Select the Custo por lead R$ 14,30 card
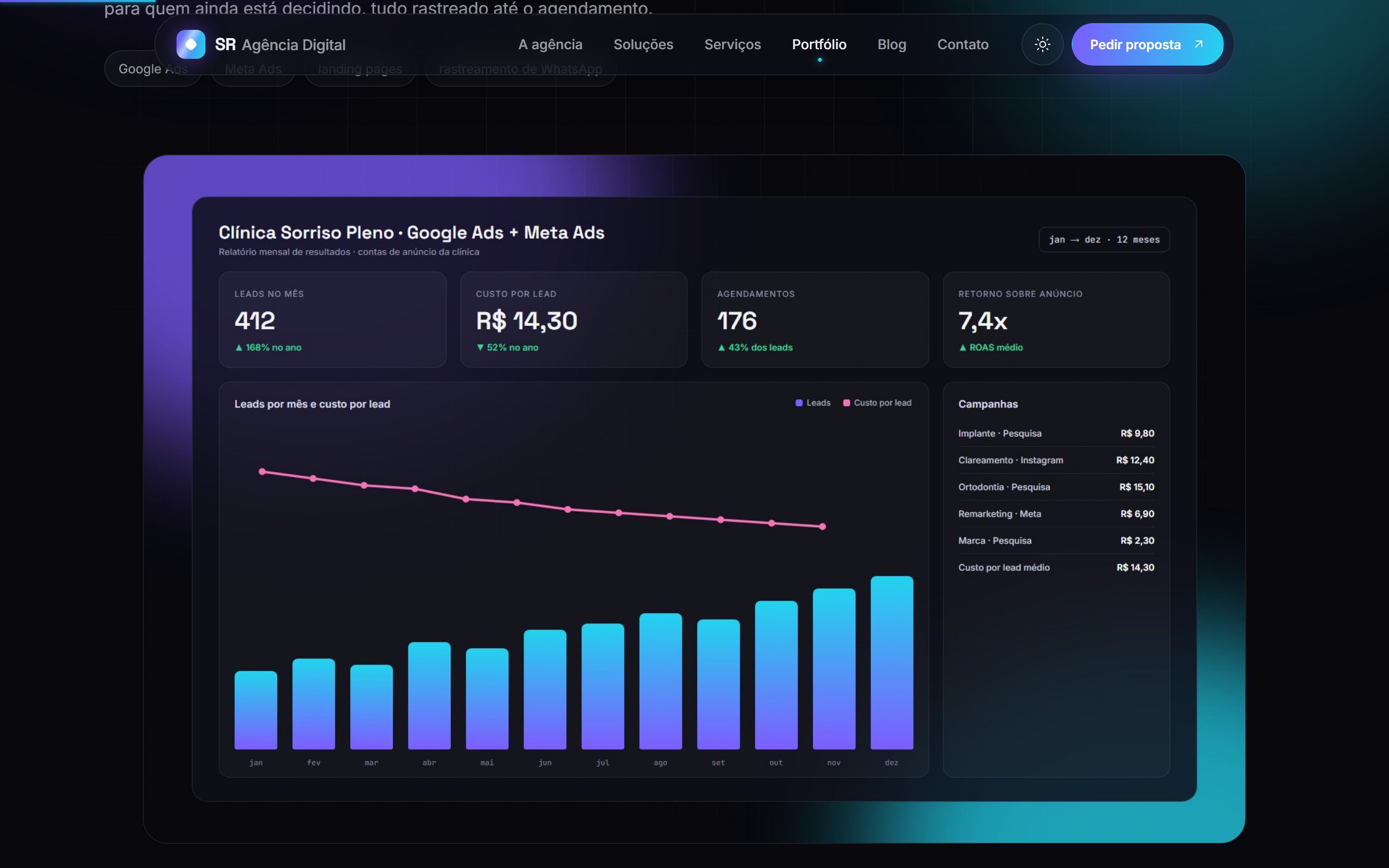The width and height of the screenshot is (1389, 868). (573, 320)
